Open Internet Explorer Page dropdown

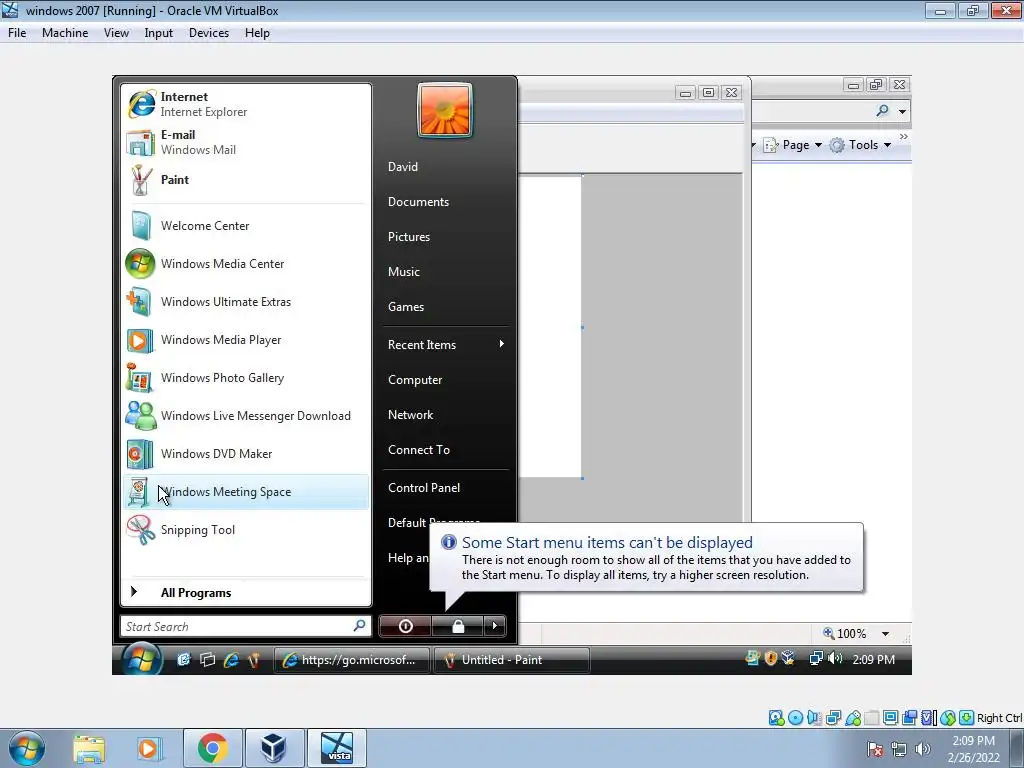(x=793, y=145)
